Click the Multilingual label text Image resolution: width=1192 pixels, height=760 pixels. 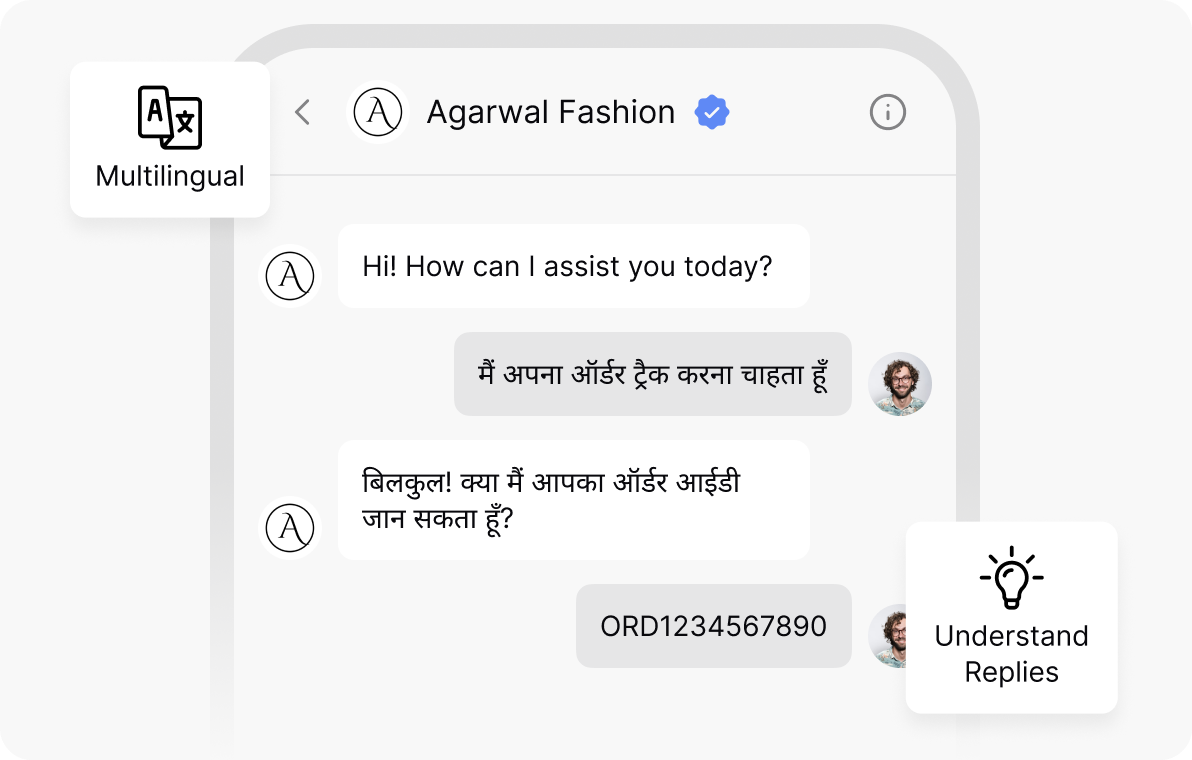point(170,176)
